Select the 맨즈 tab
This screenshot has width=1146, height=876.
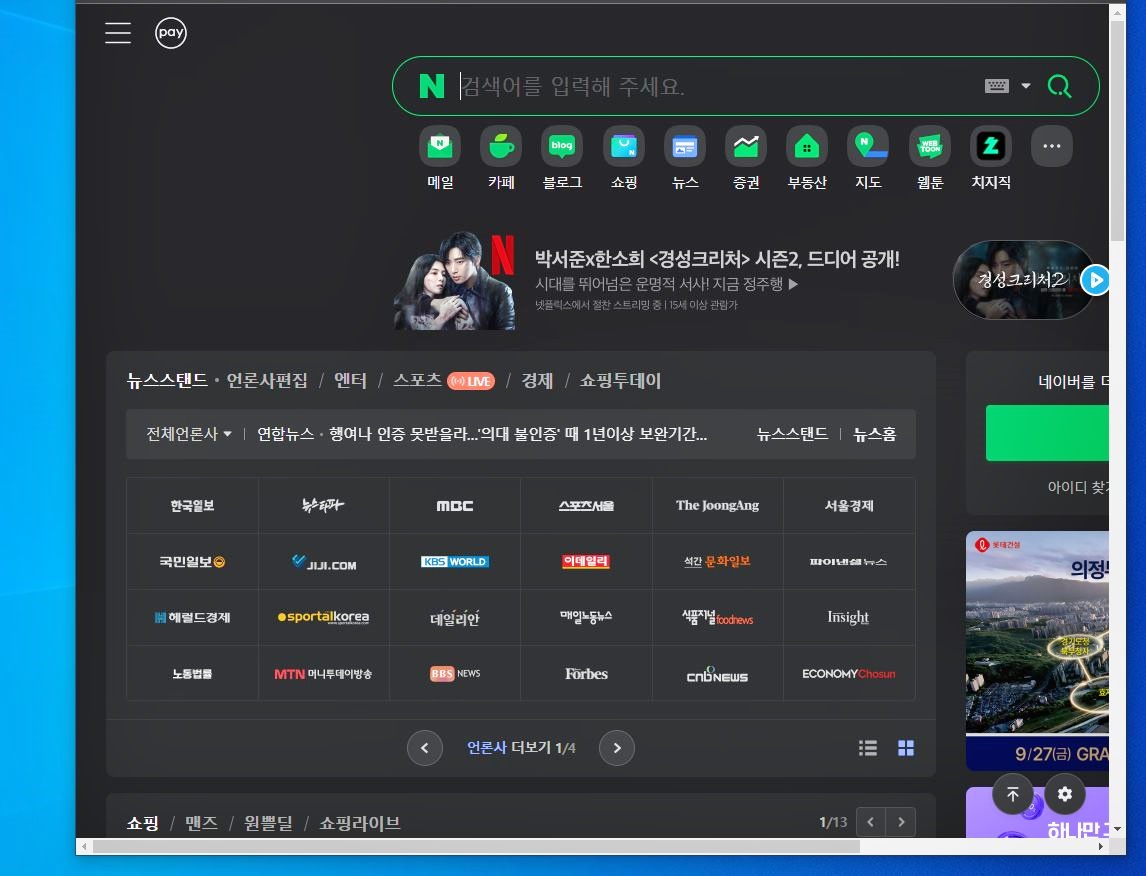[201, 823]
